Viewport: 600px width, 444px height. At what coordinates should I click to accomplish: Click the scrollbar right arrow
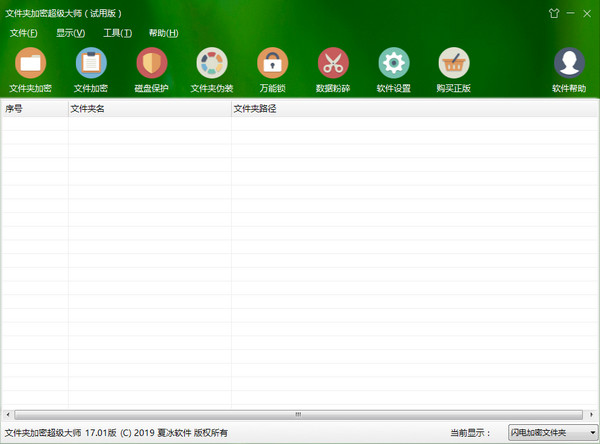(x=592, y=414)
